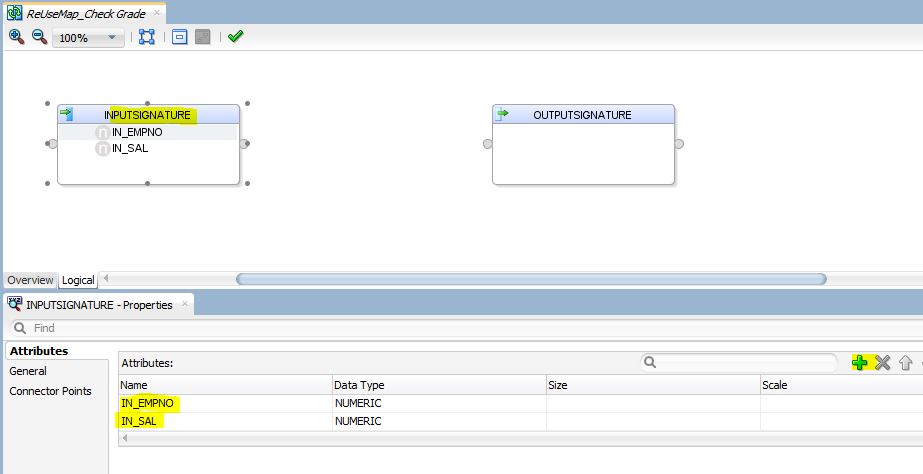The image size is (923, 474).
Task: Click the INPUTSIGNATURE green arrow icon
Action: (x=66, y=114)
